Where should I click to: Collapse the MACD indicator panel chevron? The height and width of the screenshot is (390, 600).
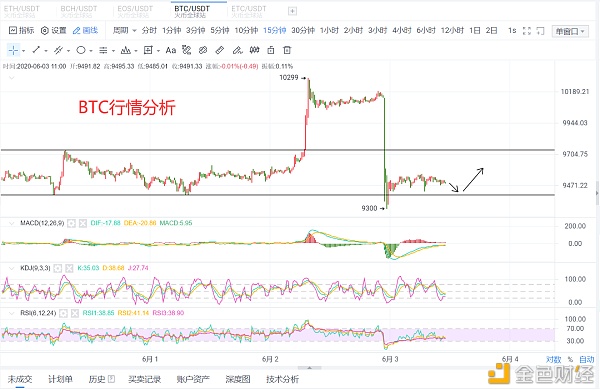pyautogui.click(x=12, y=223)
